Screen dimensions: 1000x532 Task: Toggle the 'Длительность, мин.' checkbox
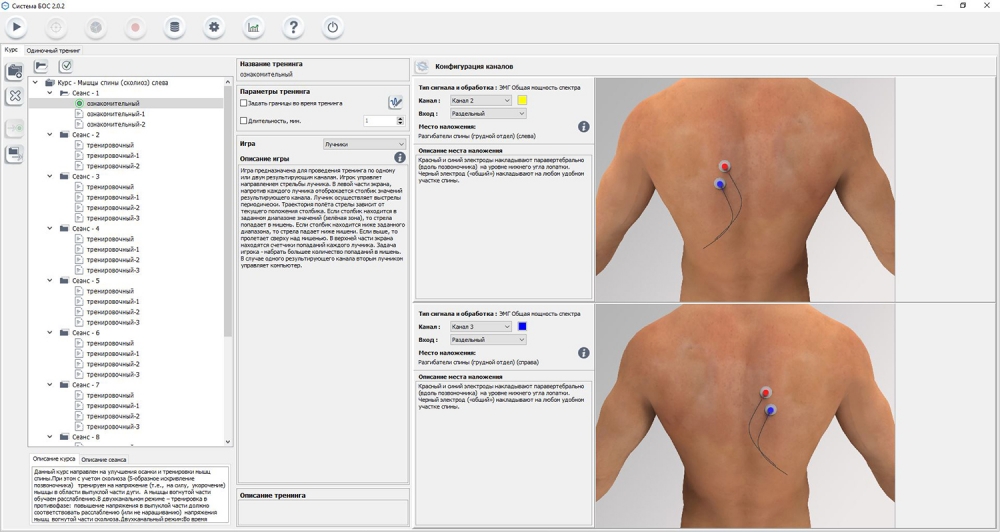[244, 121]
